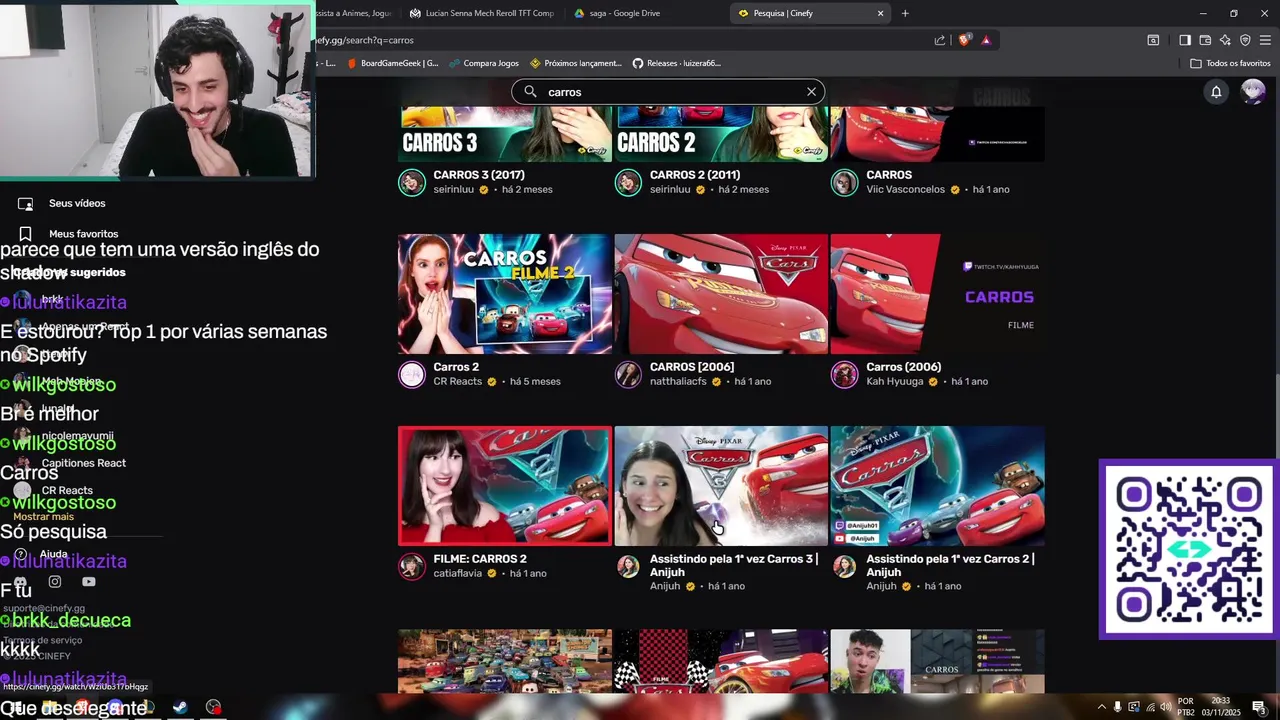This screenshot has width=1280, height=720.
Task: Open the Próximos lançamentos bookmark
Action: pos(576,63)
